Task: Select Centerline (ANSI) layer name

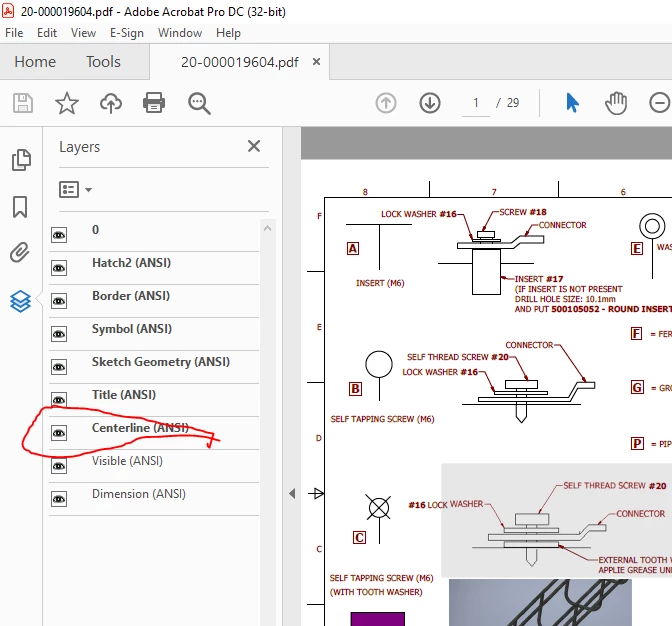Action: click(x=140, y=428)
